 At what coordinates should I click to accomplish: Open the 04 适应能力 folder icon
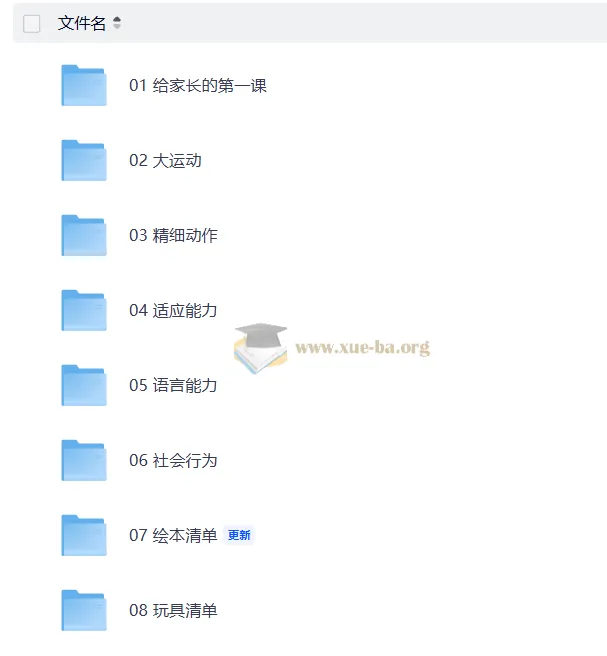click(x=84, y=310)
